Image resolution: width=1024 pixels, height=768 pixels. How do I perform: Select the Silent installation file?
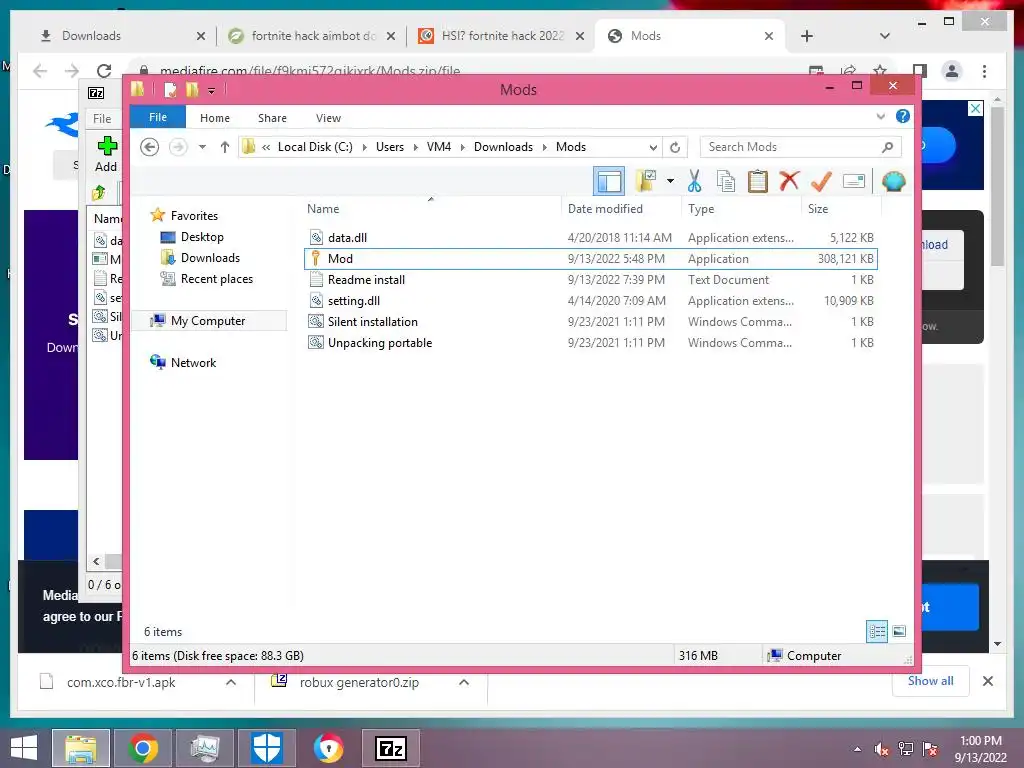click(591, 321)
